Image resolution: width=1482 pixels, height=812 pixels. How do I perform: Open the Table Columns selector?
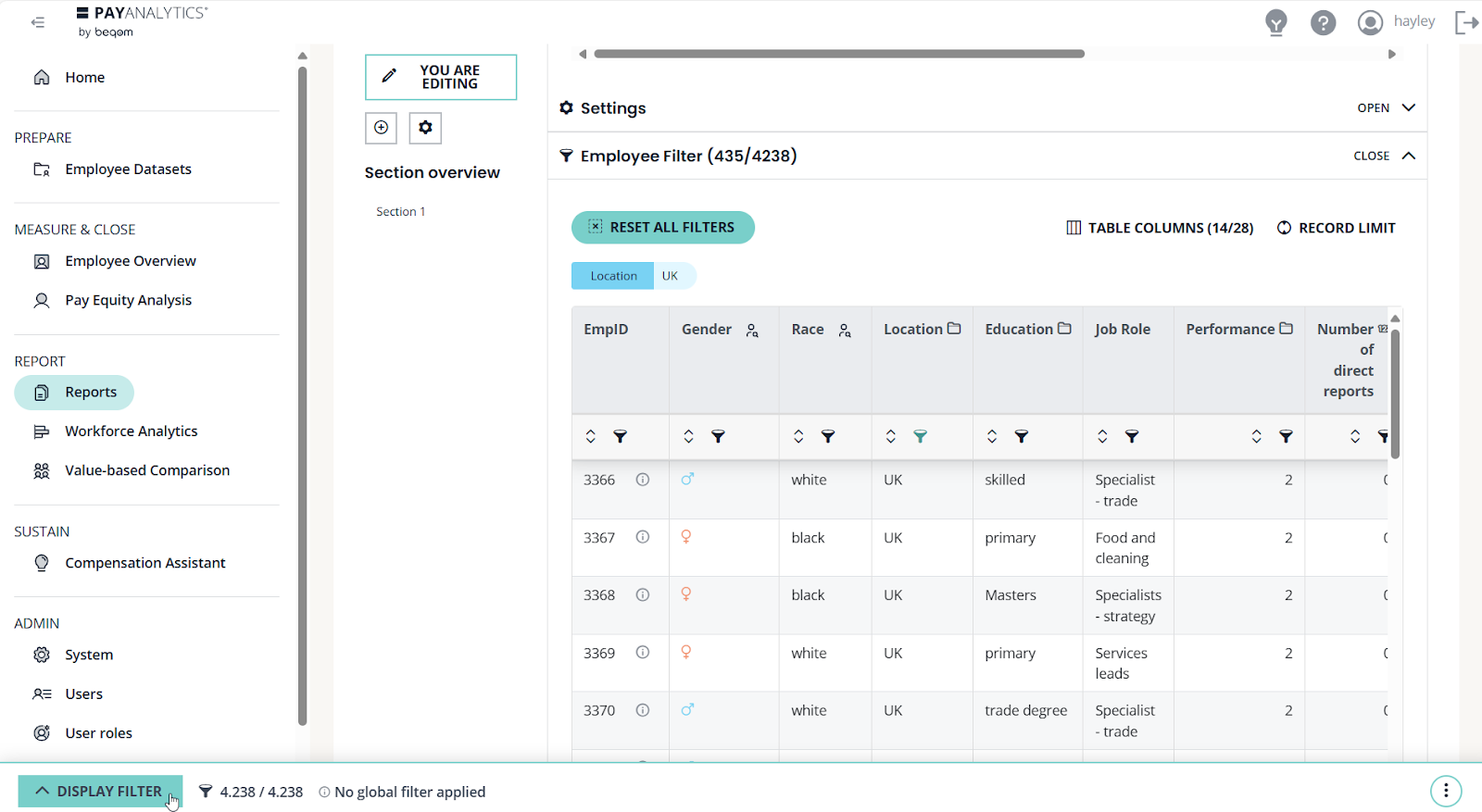(1160, 228)
